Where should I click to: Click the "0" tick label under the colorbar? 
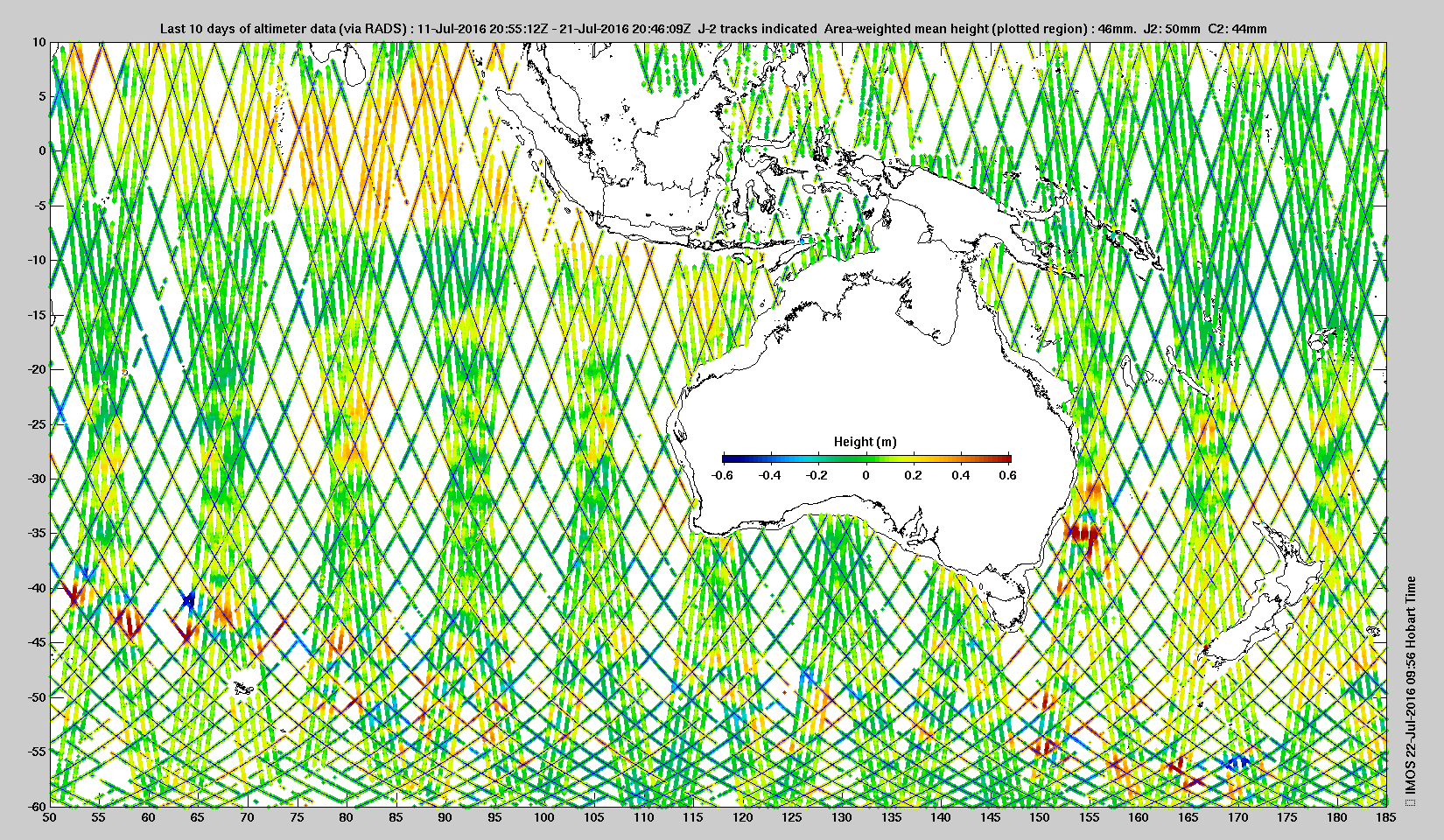[866, 475]
